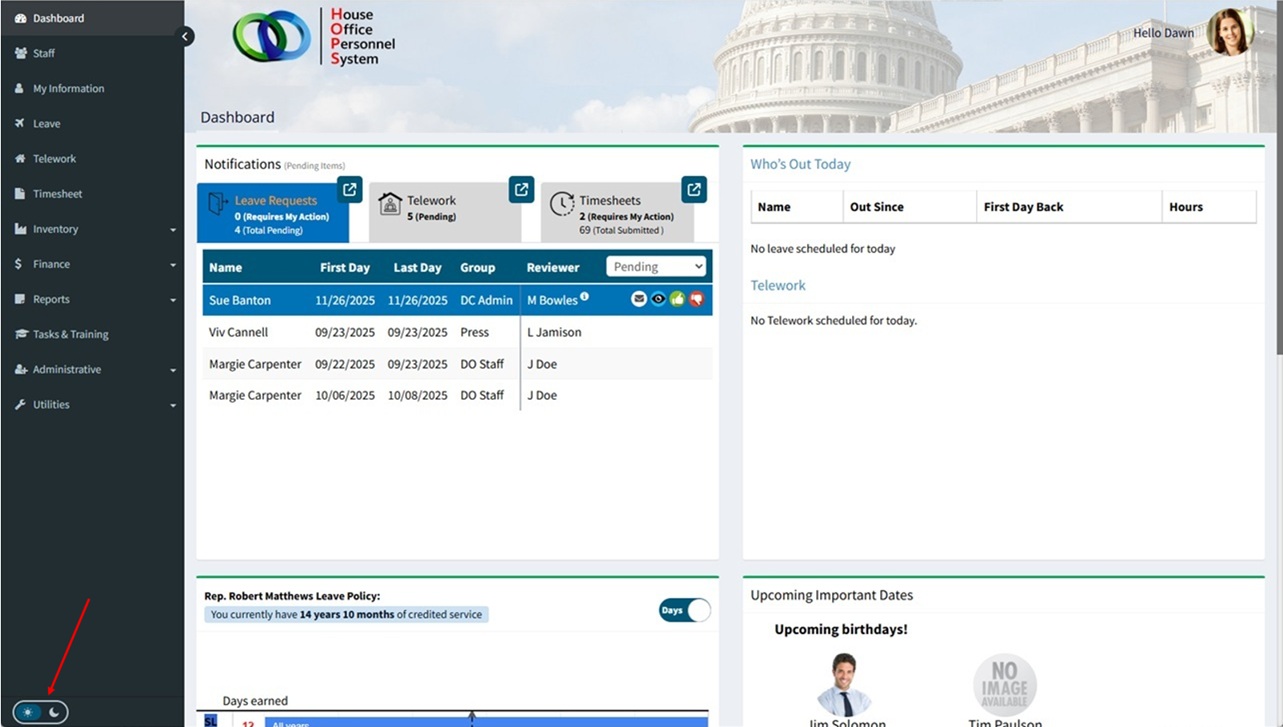Click the airplane icon beside Leave
This screenshot has width=1283, height=727.
coord(20,123)
